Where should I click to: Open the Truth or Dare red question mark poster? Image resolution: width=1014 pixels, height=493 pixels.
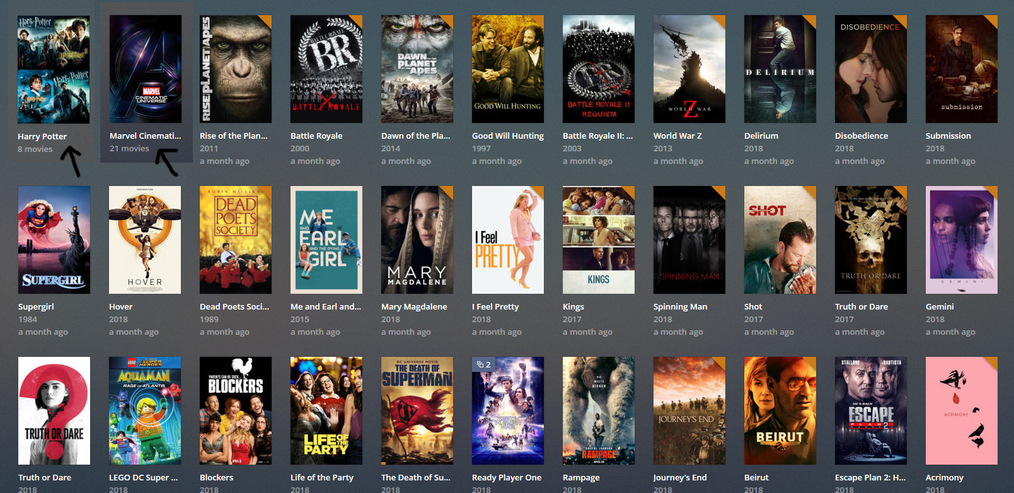point(54,411)
